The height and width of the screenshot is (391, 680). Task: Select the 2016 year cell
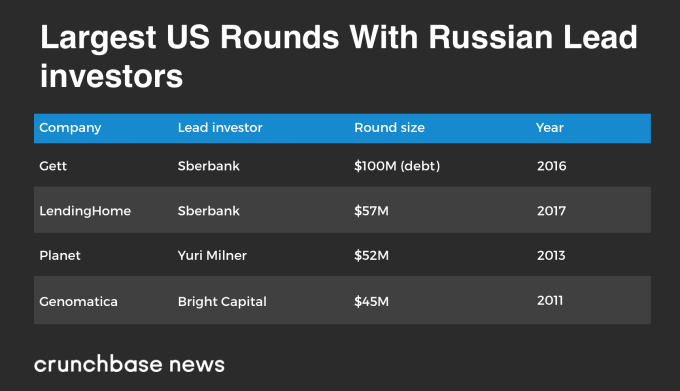[x=552, y=166]
